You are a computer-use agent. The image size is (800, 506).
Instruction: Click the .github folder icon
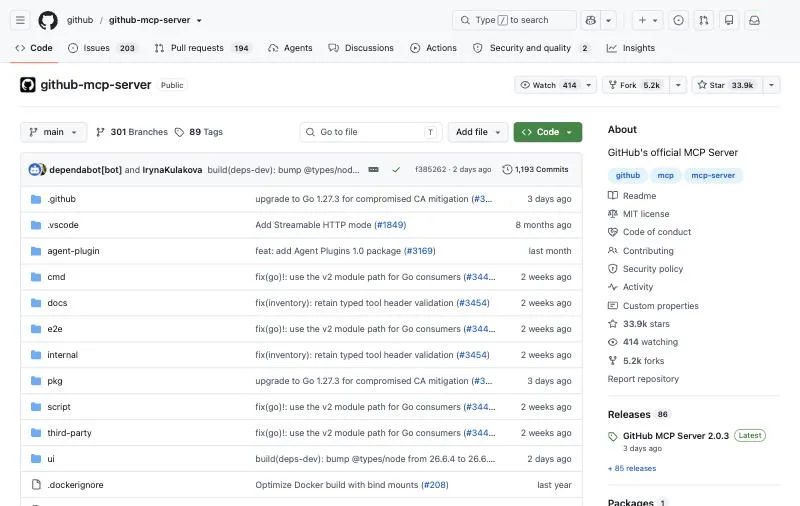coord(36,199)
